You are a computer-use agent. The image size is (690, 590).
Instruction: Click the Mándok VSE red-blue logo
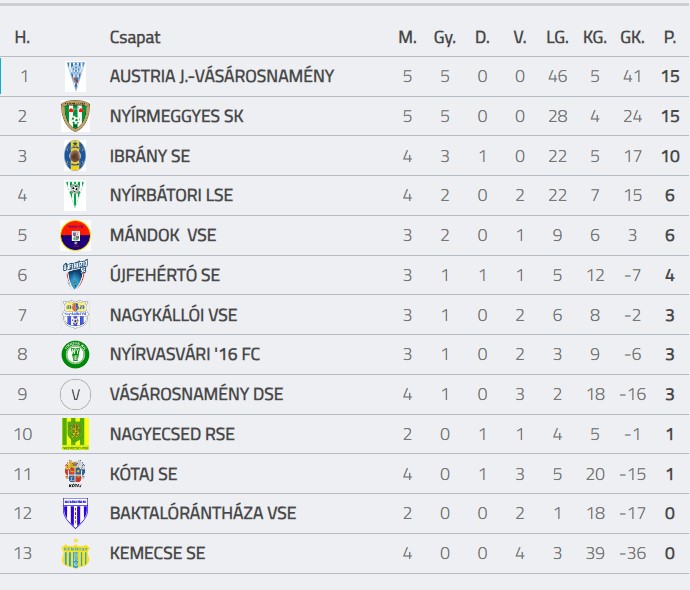(x=75, y=235)
